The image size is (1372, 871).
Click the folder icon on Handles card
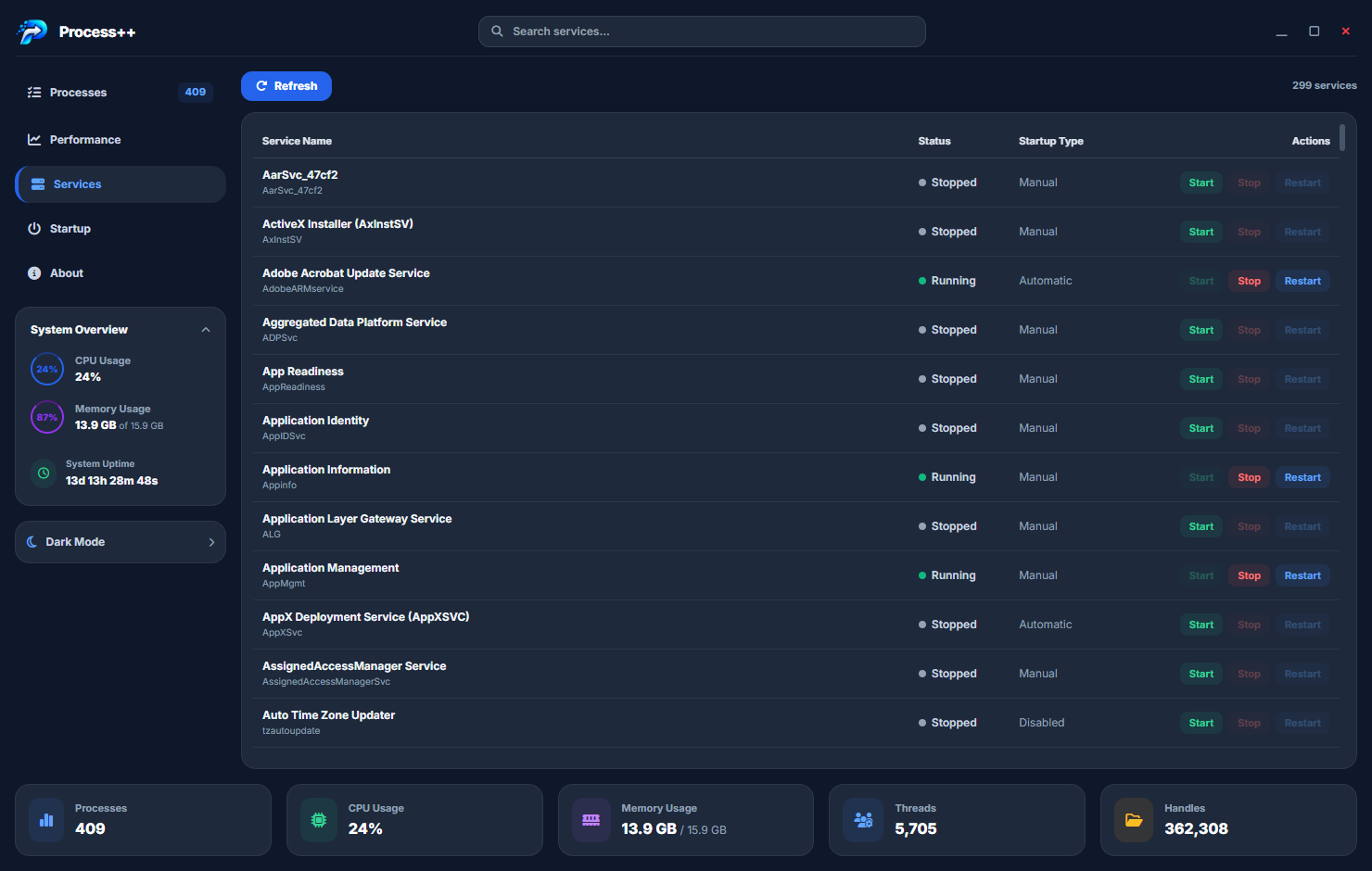click(1134, 820)
